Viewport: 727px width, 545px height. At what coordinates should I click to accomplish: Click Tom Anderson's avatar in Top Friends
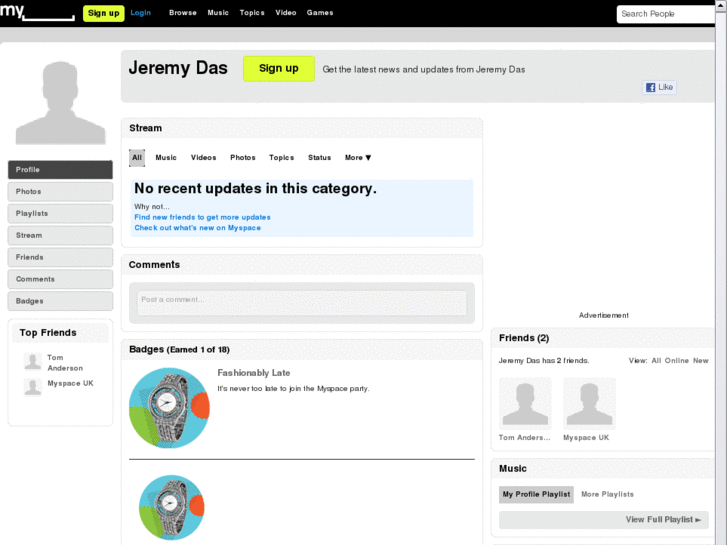click(x=33, y=362)
